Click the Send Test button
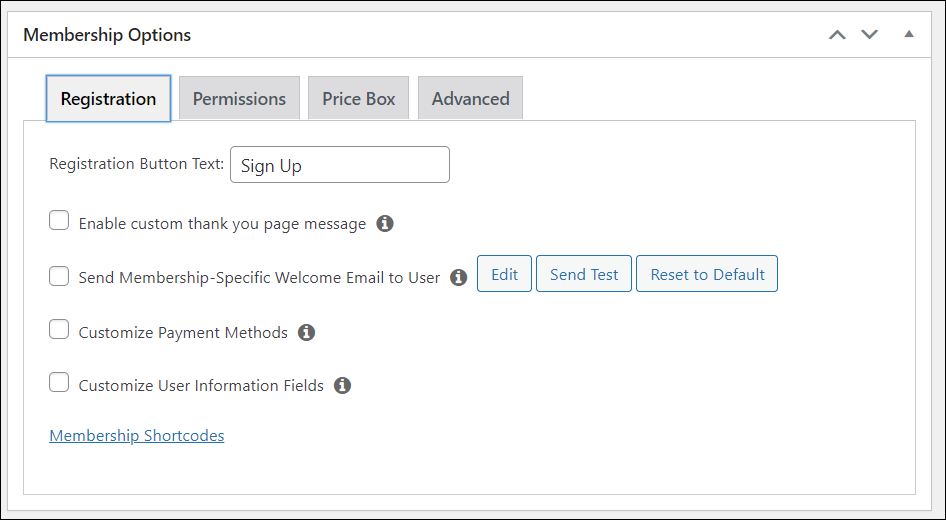The width and height of the screenshot is (946, 520). 584,274
